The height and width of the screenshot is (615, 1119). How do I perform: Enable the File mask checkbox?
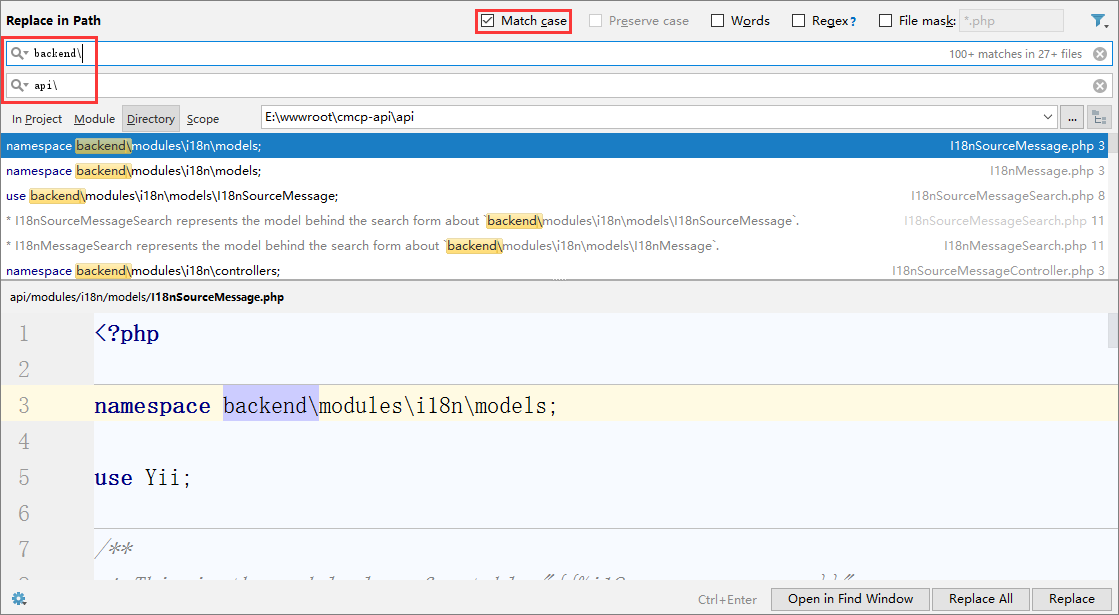tap(885, 20)
